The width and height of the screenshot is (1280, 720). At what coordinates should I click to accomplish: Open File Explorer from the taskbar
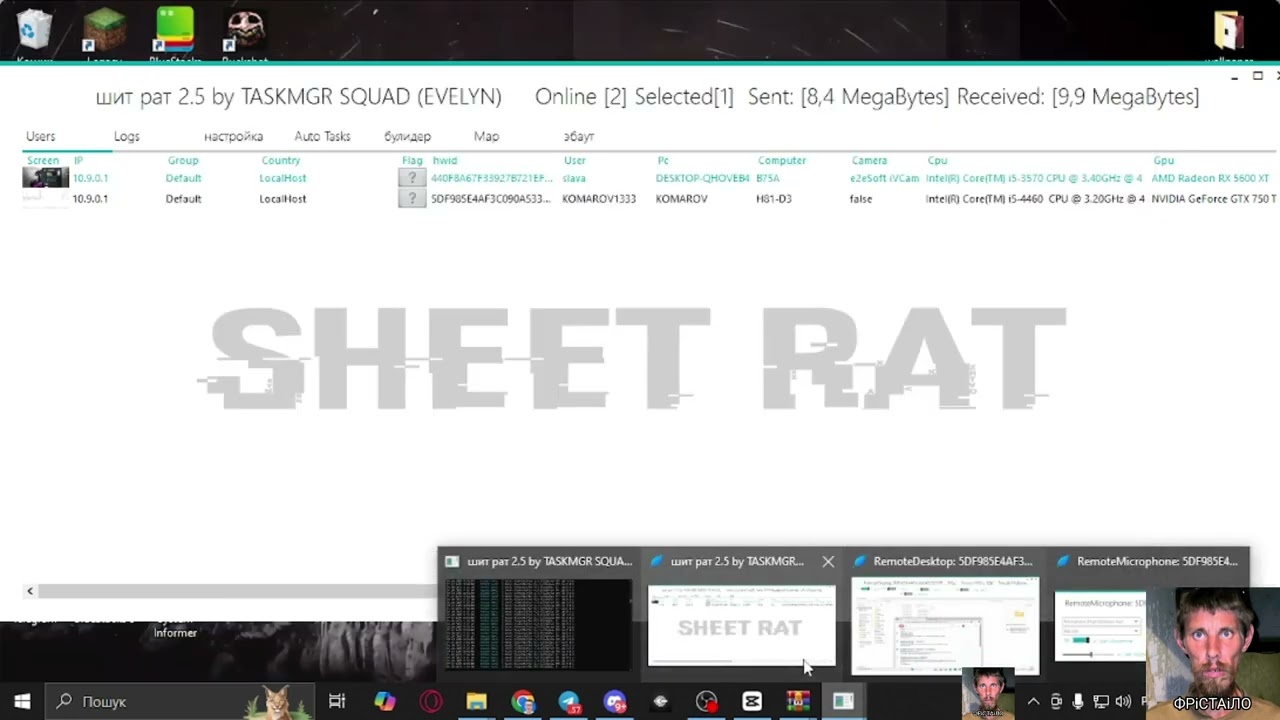tap(477, 702)
